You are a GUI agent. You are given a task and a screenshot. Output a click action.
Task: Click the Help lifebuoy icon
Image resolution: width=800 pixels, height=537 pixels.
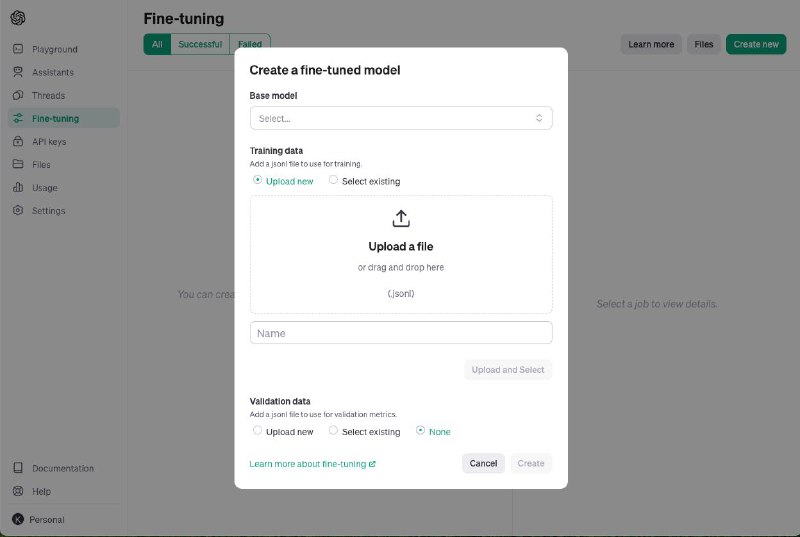18,491
